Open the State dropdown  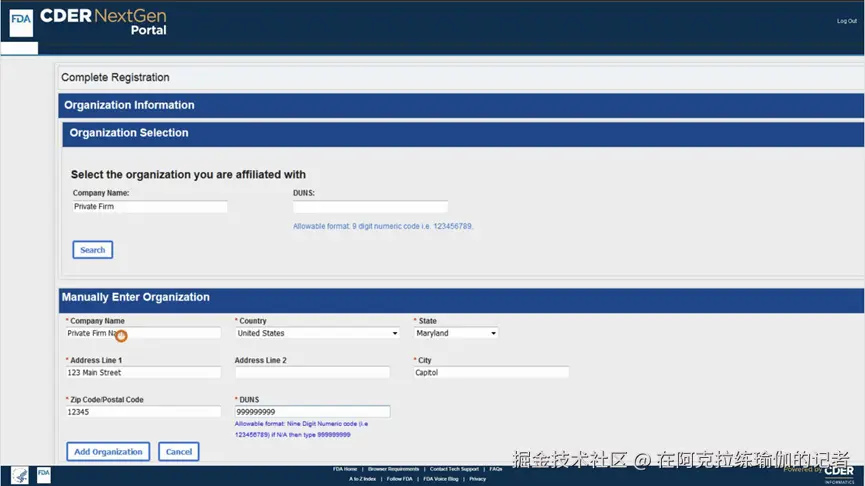click(x=456, y=333)
